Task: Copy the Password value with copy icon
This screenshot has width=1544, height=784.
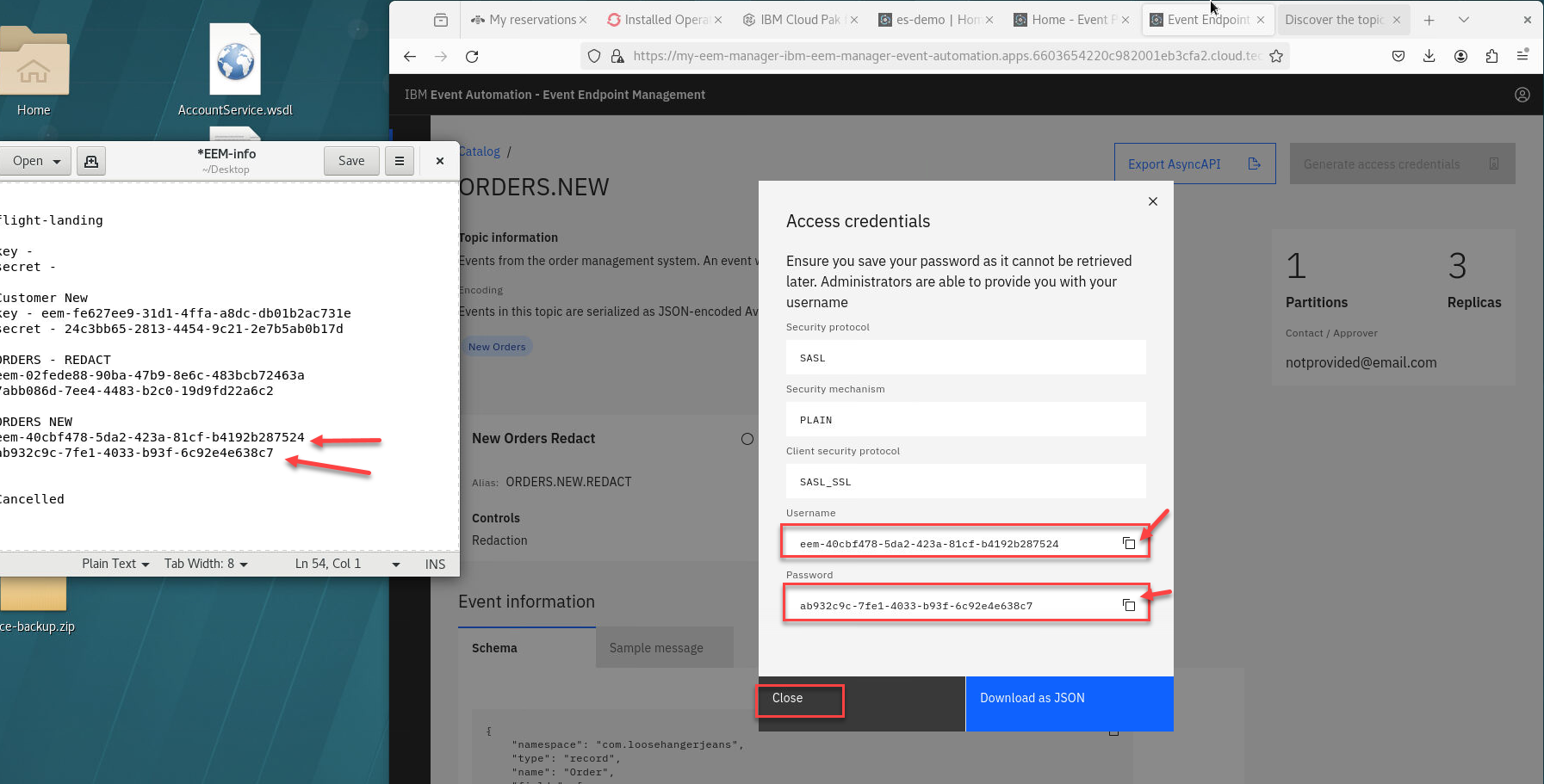Action: [1128, 605]
